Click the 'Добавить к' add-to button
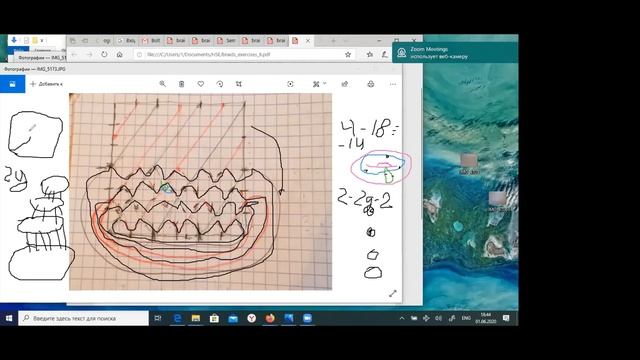This screenshot has width=640, height=360. pos(46,84)
